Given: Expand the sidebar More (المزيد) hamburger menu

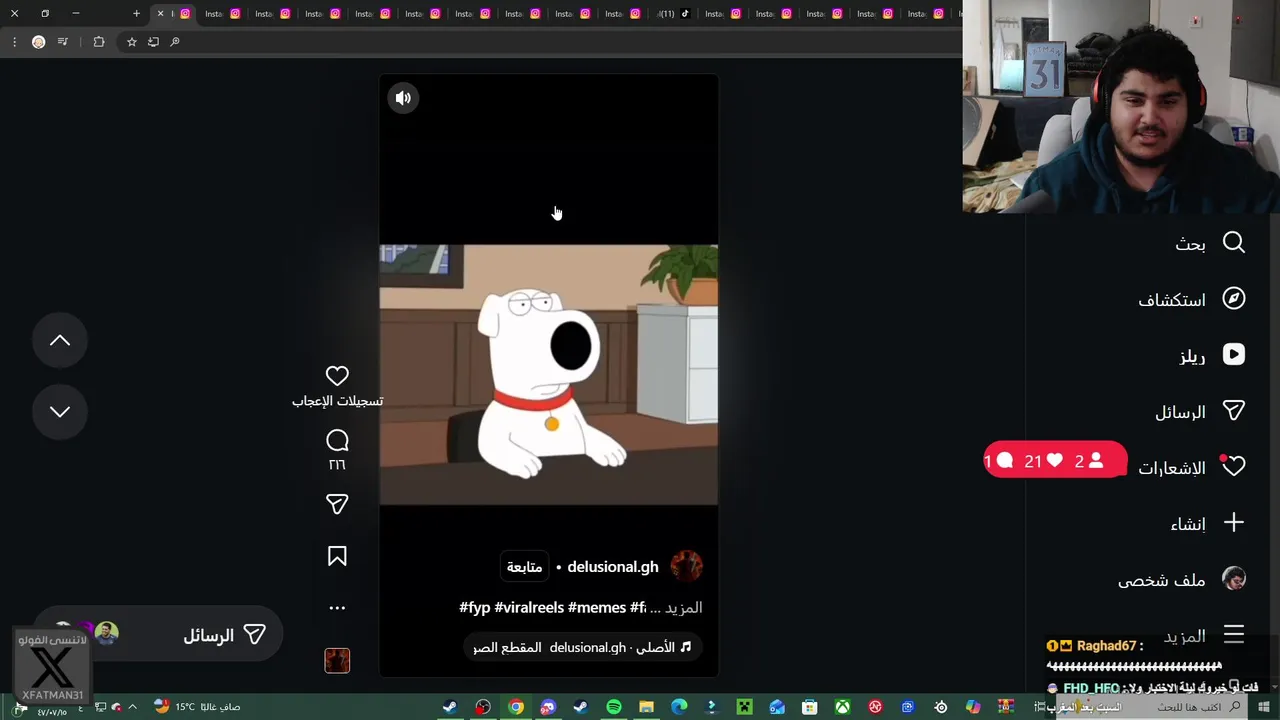Looking at the screenshot, I should (x=1203, y=635).
